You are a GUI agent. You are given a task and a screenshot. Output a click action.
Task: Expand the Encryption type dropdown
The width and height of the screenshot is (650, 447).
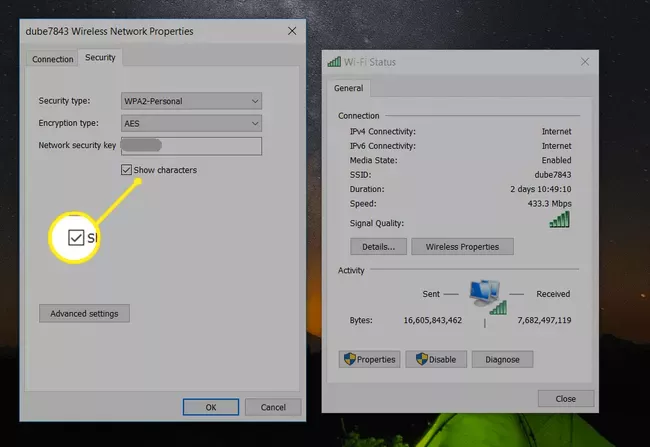click(190, 123)
